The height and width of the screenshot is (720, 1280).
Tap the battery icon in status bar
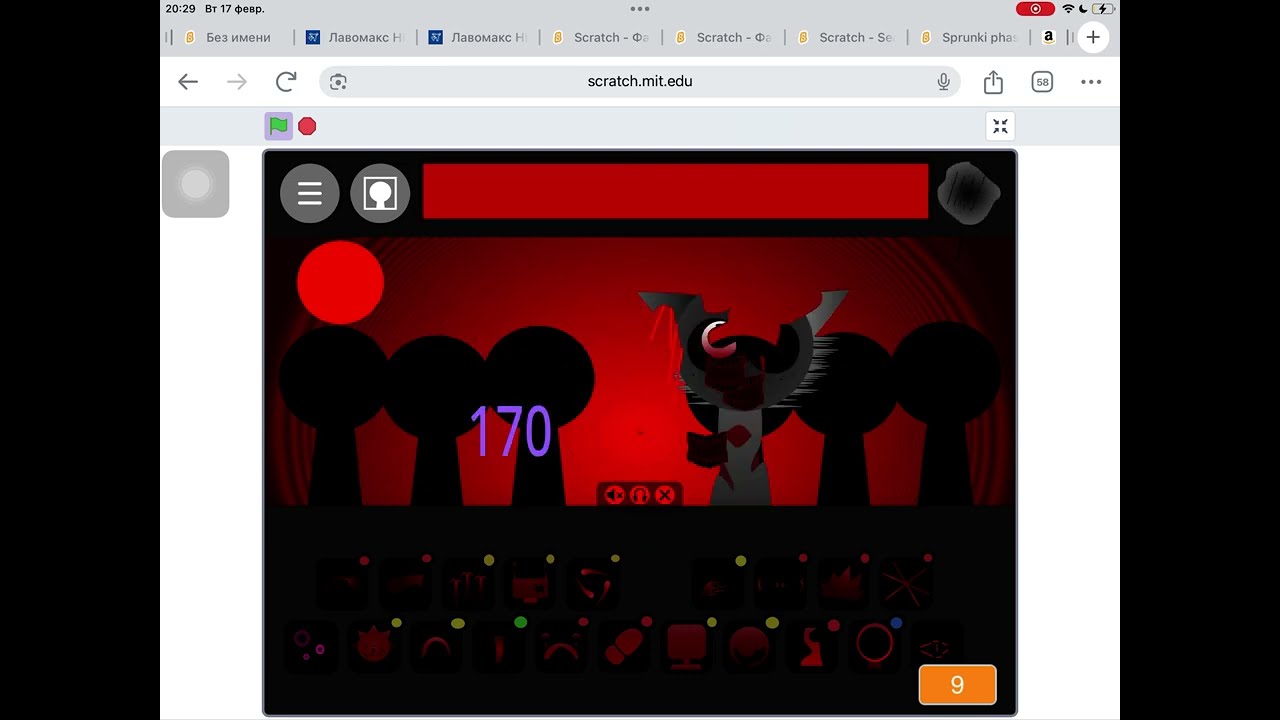[x=1104, y=9]
